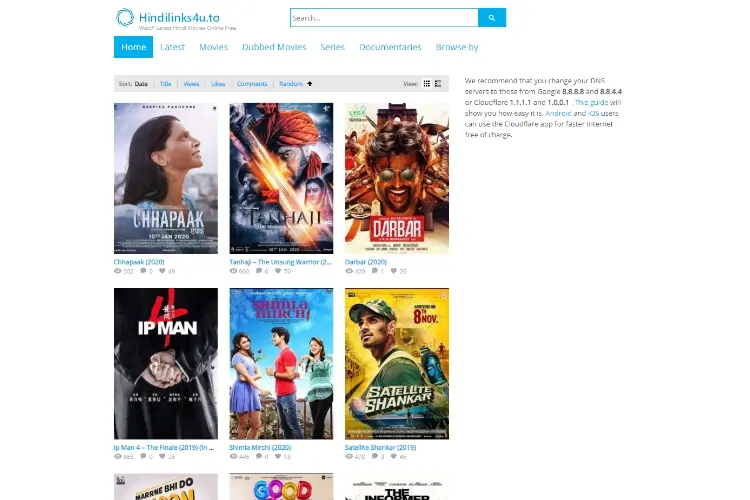Open 'This guide' DNS link
The image size is (750, 500).
tap(591, 102)
